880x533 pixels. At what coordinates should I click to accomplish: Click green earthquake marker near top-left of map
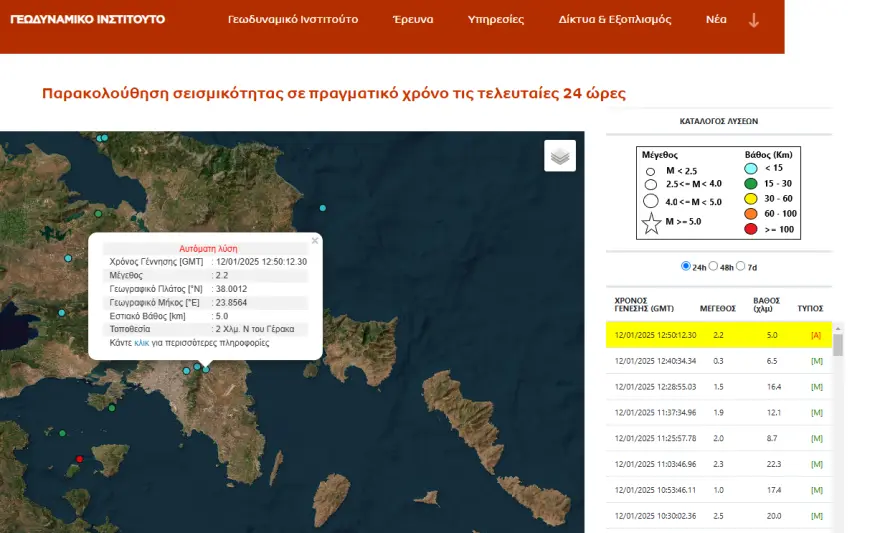[x=98, y=213]
